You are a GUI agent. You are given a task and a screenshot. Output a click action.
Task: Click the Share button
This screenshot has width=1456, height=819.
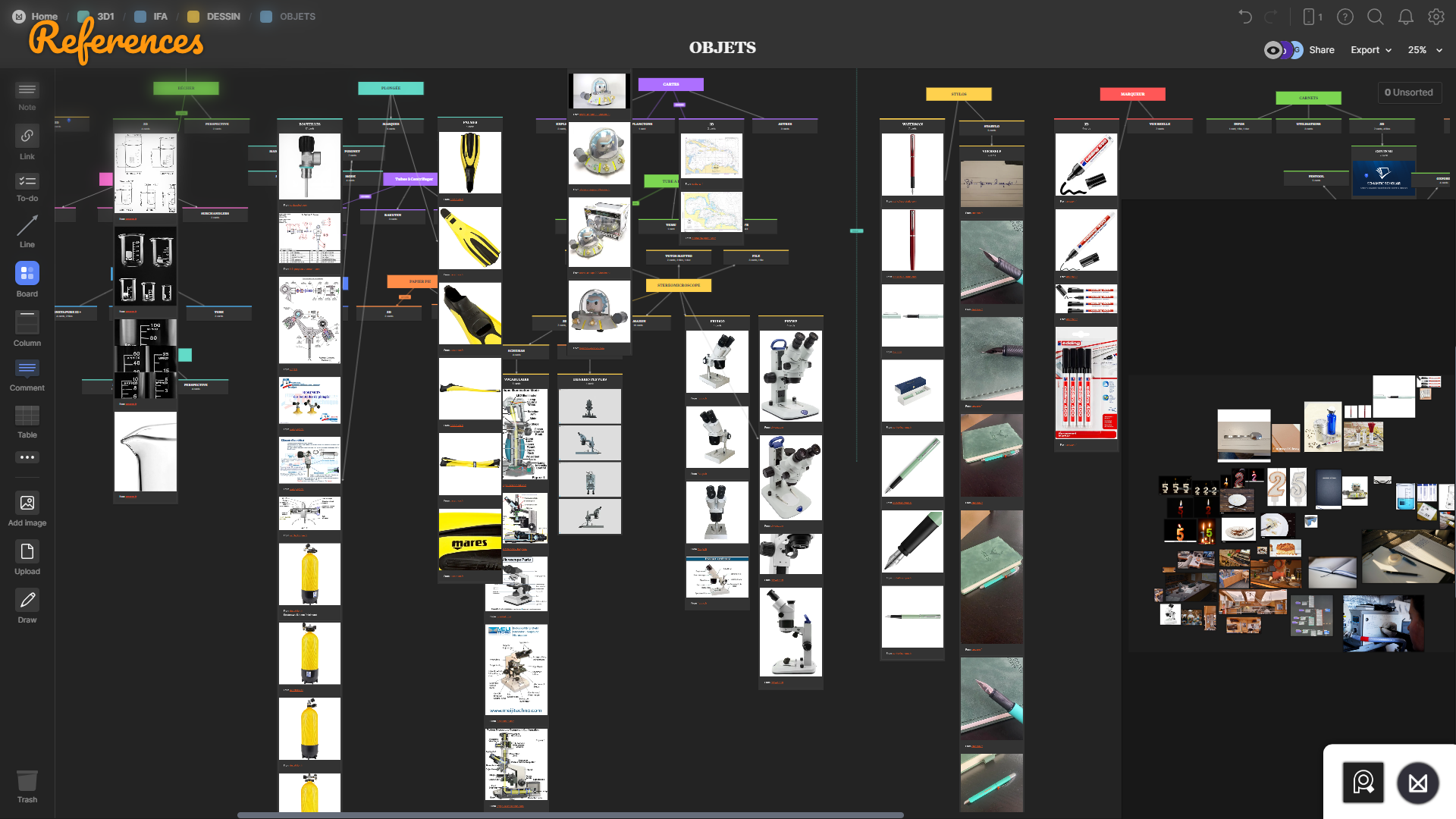pyautogui.click(x=1321, y=50)
